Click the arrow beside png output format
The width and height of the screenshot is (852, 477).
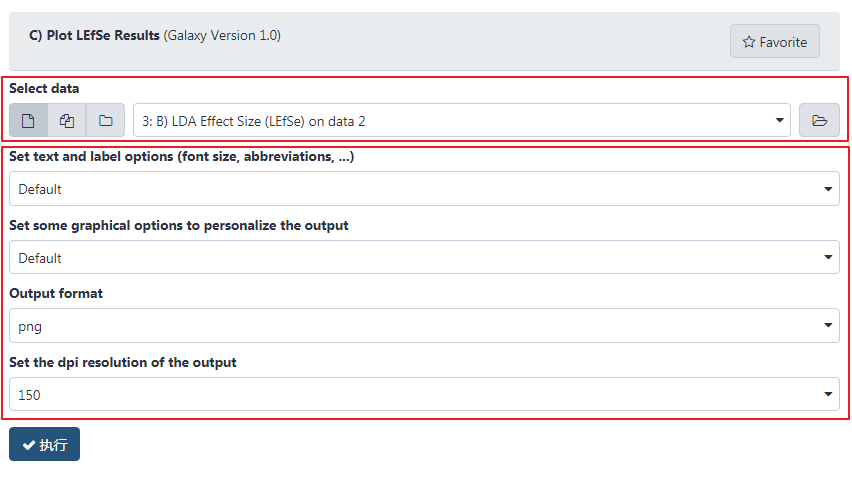[x=828, y=325]
